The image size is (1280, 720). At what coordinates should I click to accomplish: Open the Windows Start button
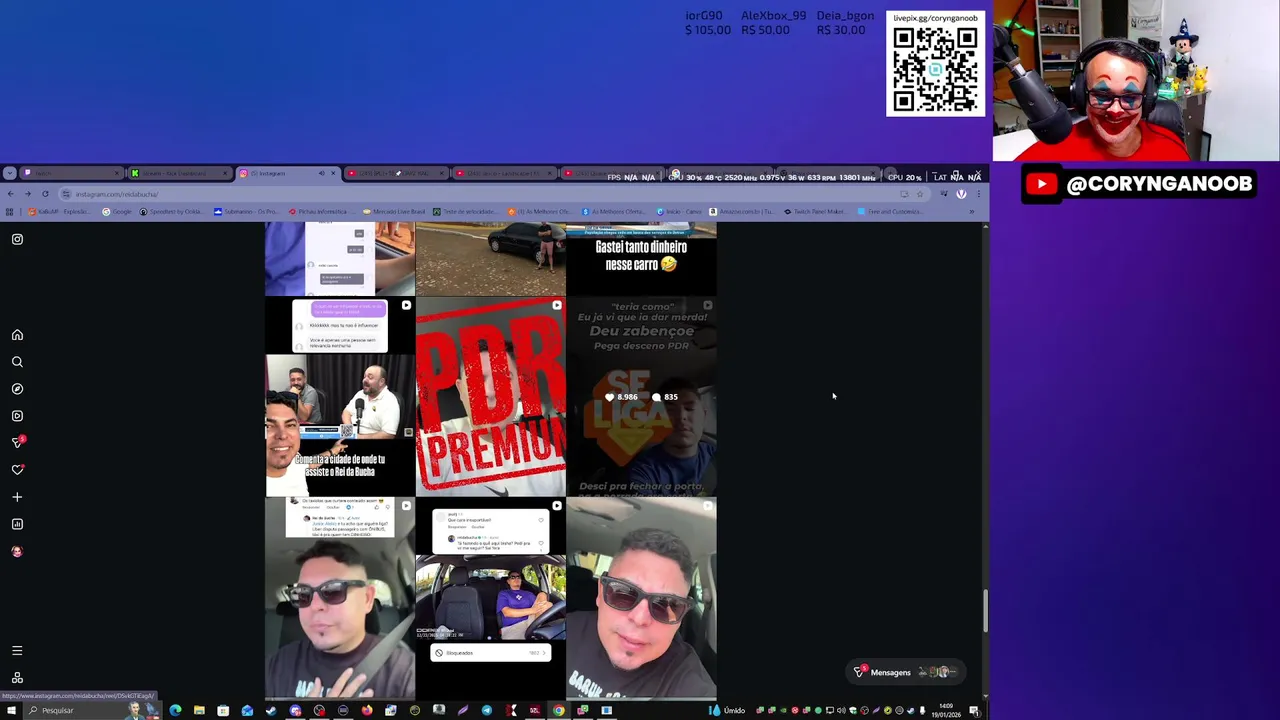[10, 710]
